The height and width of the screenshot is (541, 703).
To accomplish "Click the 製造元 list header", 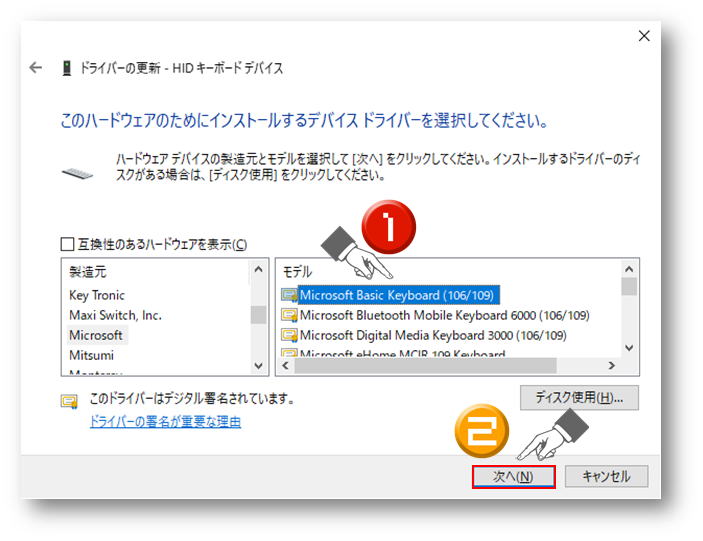I will (87, 272).
